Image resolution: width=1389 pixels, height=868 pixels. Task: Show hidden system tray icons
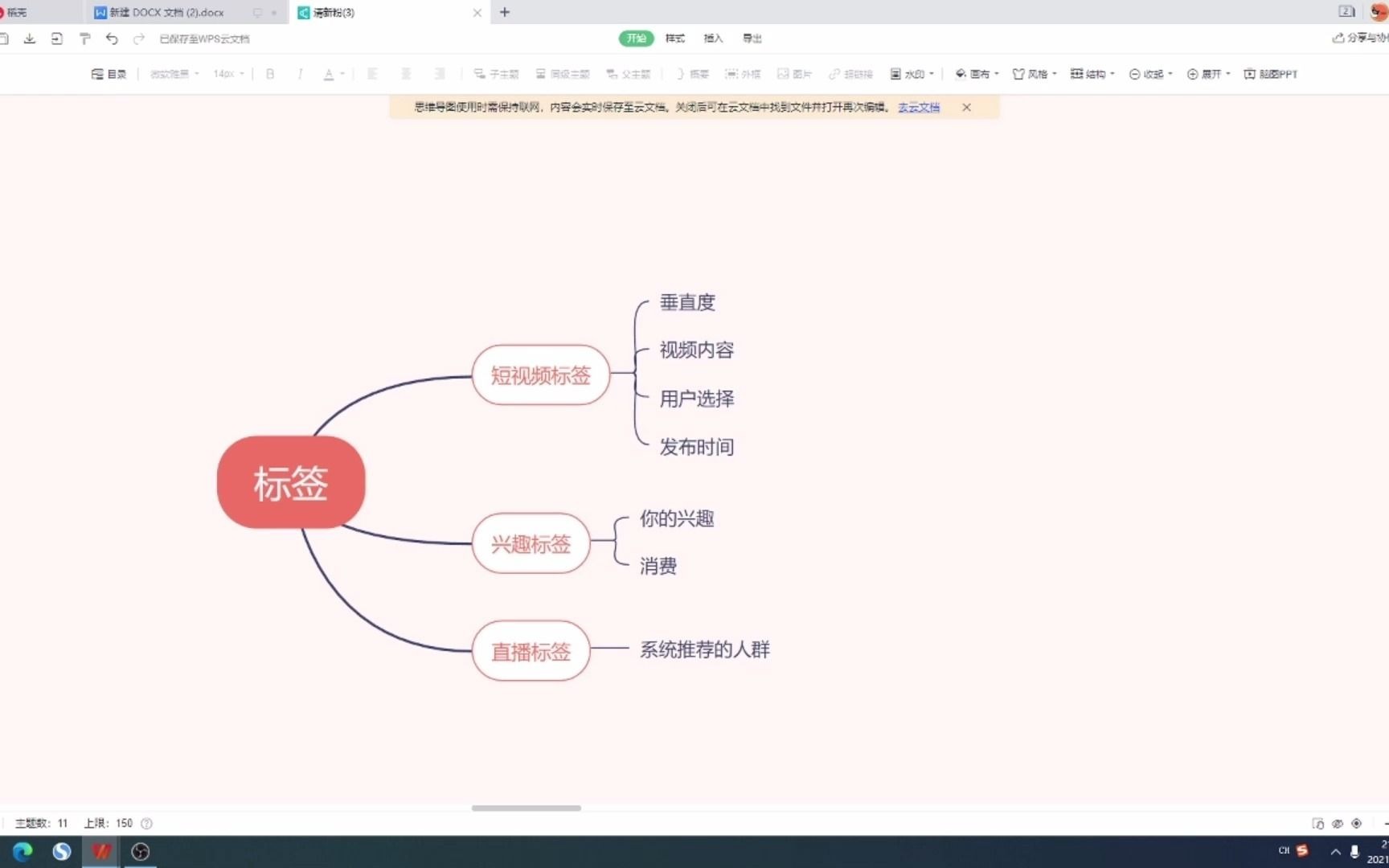tap(1336, 851)
